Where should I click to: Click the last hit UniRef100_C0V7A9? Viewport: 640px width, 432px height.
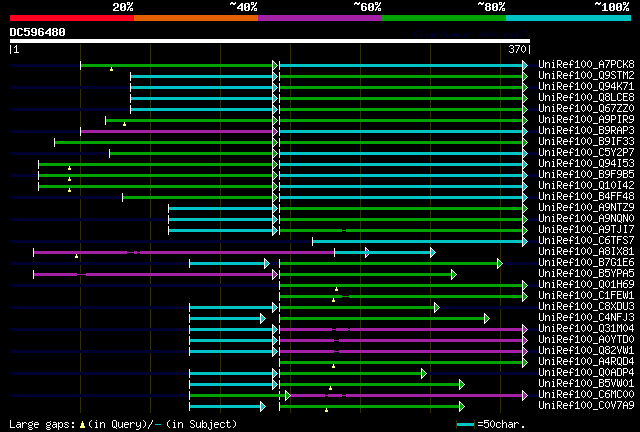coord(586,406)
